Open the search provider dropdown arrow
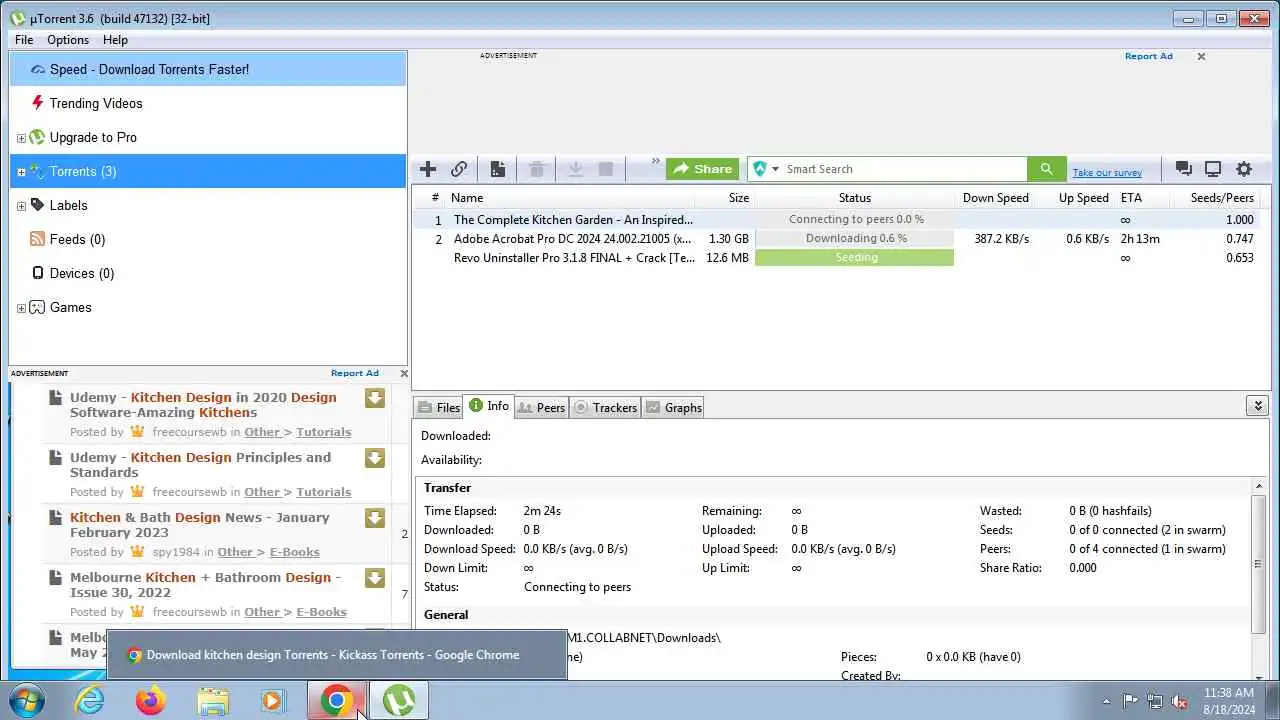Viewport: 1280px width, 720px height. [x=775, y=169]
